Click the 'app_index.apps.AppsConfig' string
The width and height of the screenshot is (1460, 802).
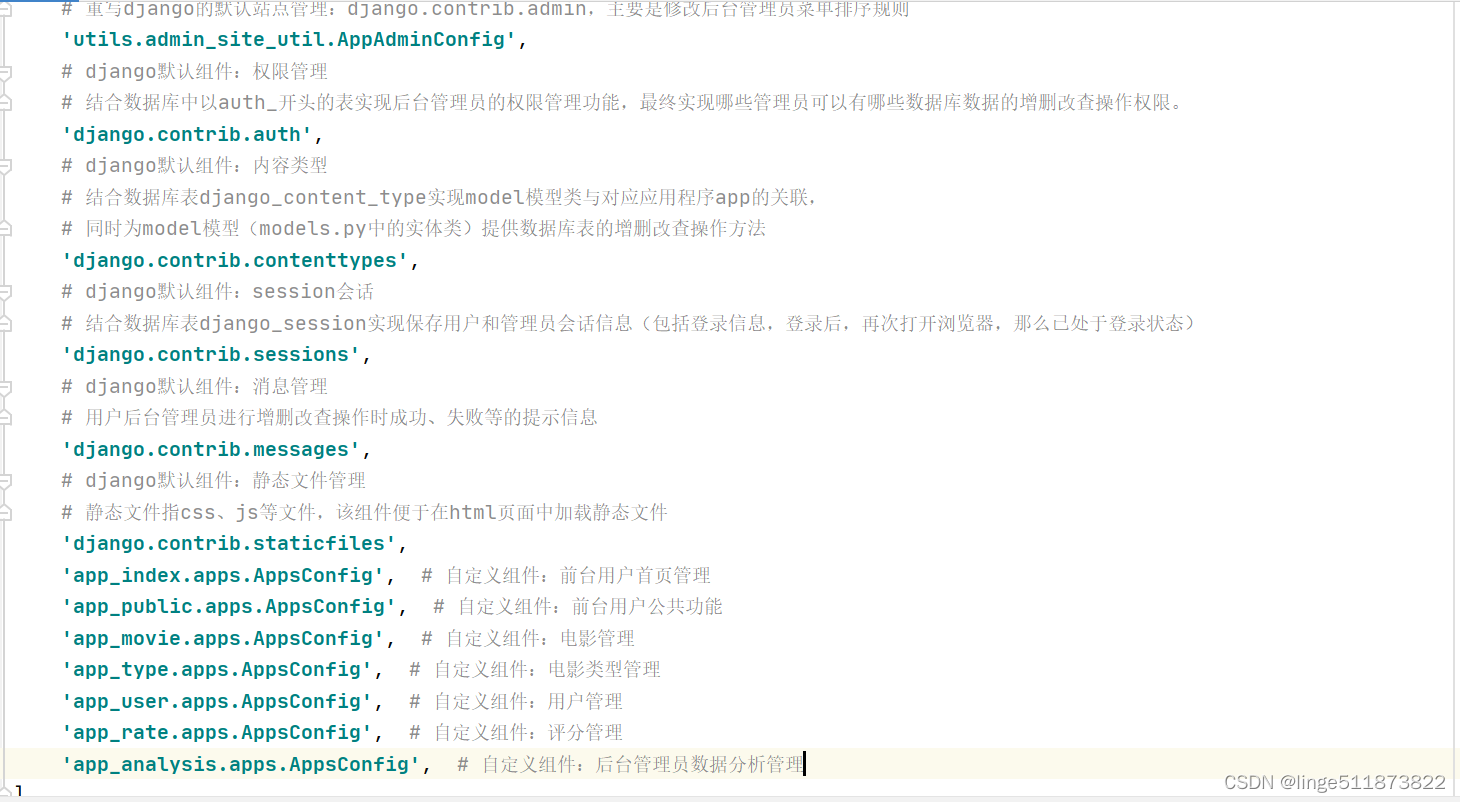coord(223,575)
